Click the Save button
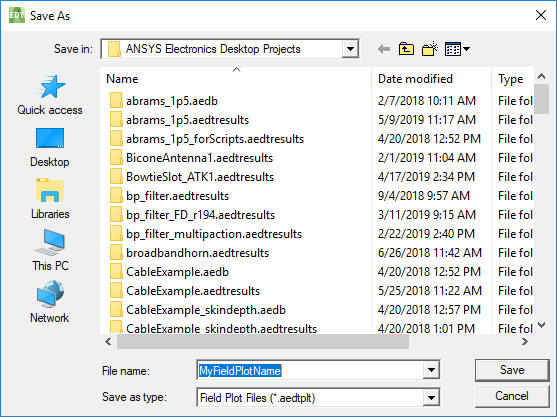The height and width of the screenshot is (417, 557). (512, 370)
